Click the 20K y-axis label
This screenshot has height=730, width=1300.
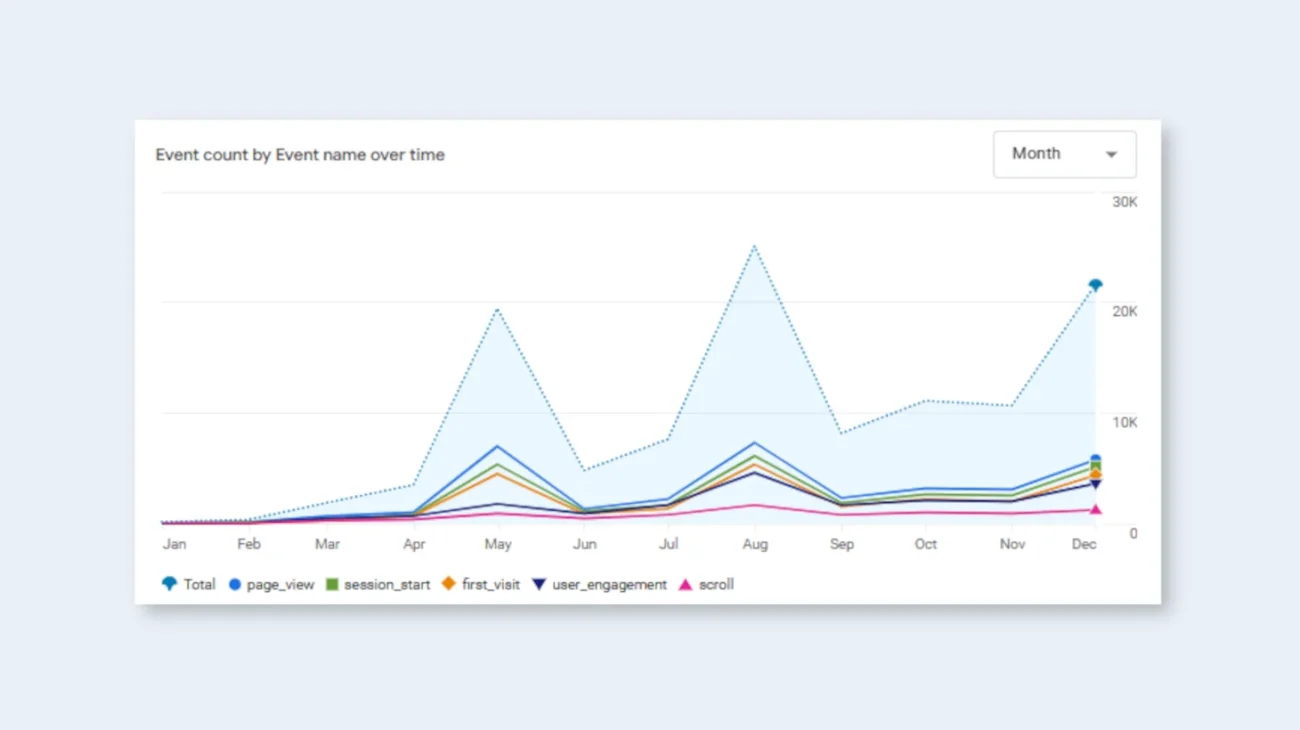(1125, 311)
